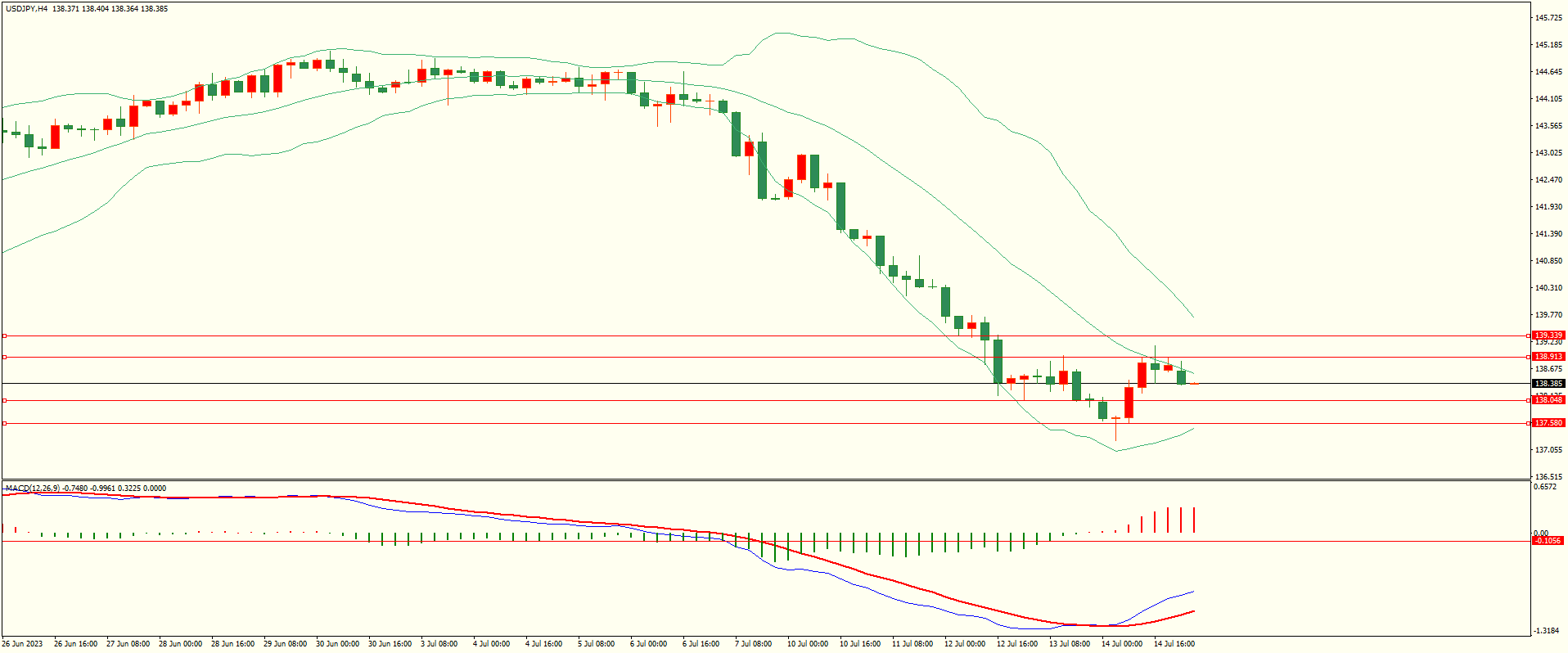The image size is (1568, 653).
Task: Click the 145.725 price axis value
Action: [1549, 18]
